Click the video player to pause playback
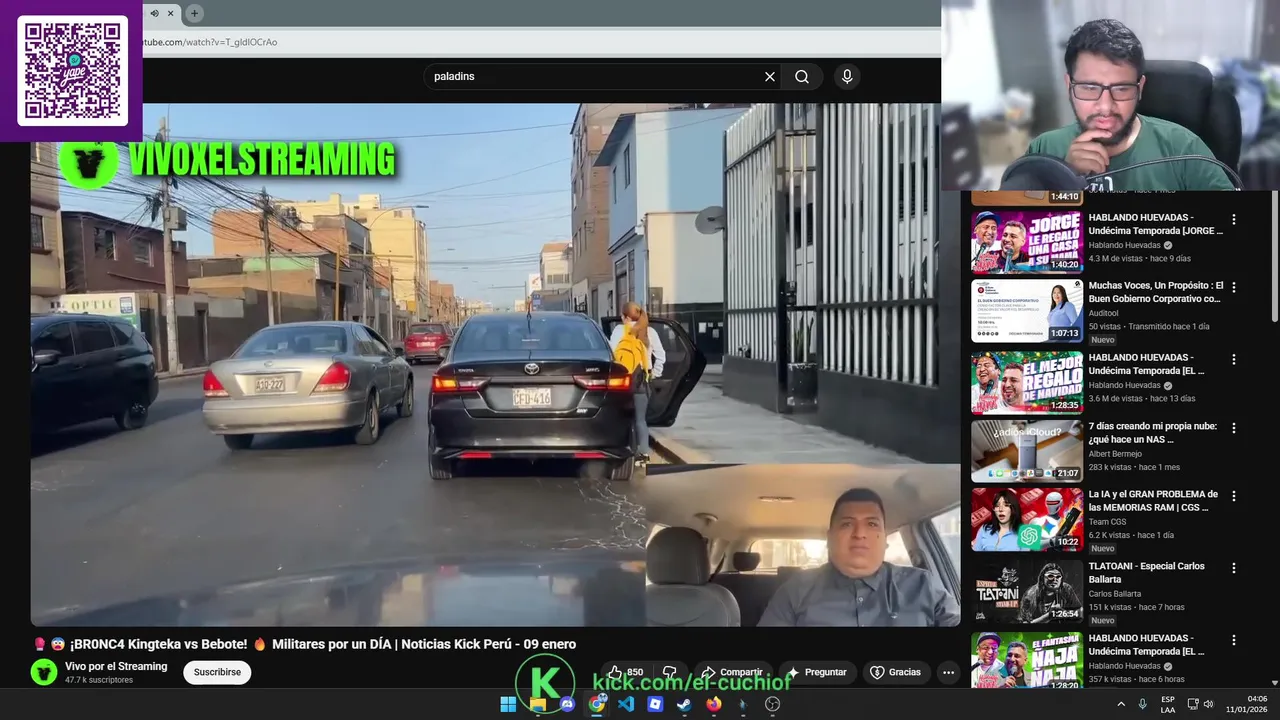 (x=495, y=365)
